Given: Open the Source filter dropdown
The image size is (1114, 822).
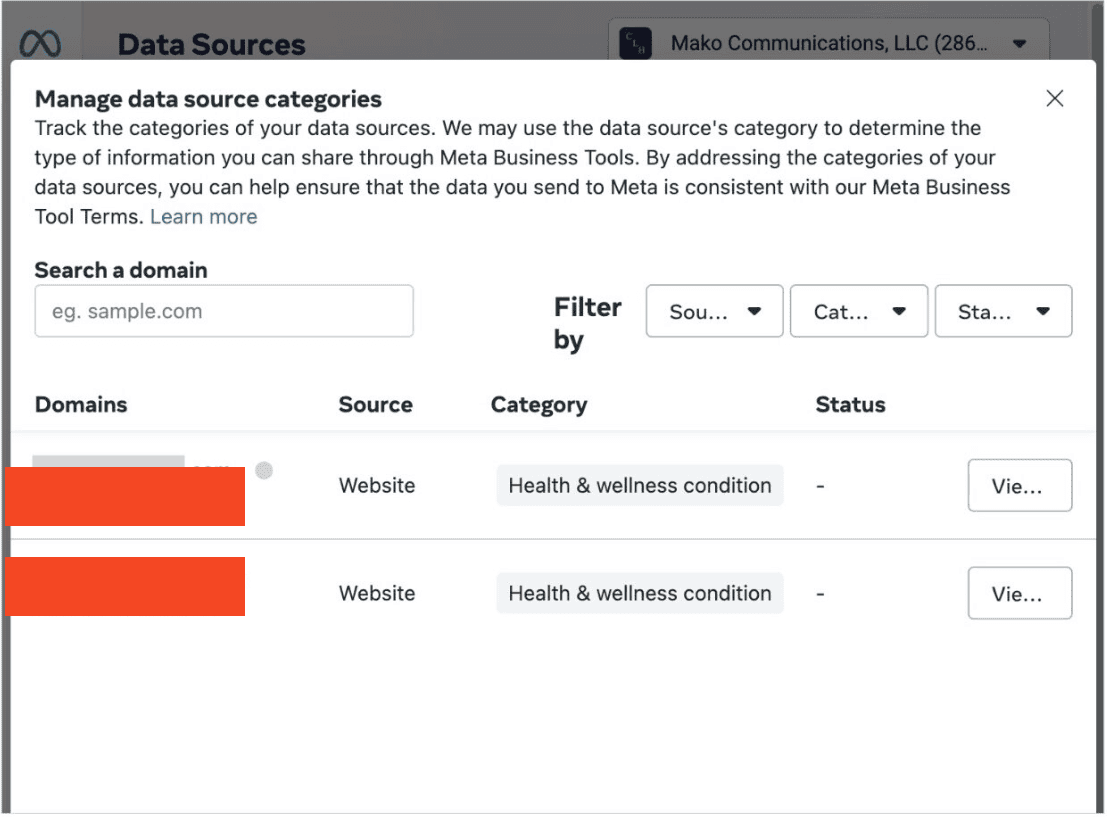Looking at the screenshot, I should coord(713,311).
